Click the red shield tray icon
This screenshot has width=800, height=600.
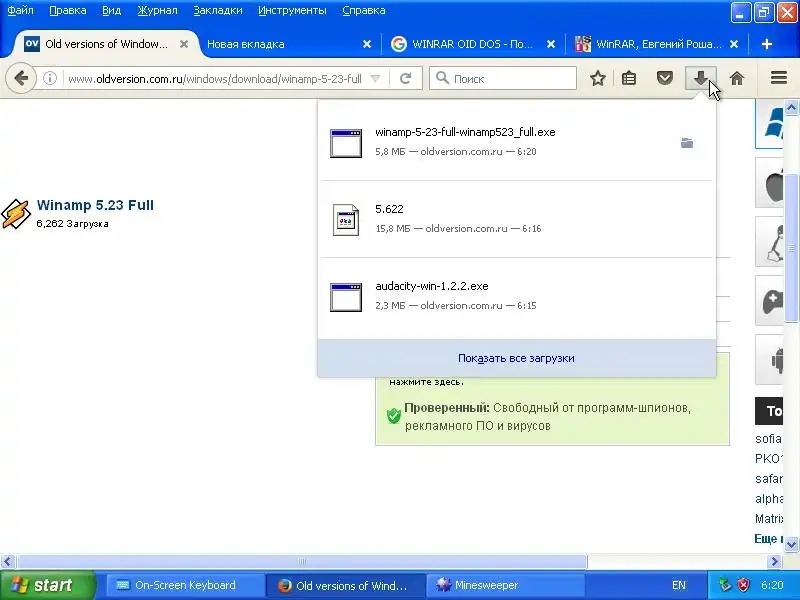point(743,585)
